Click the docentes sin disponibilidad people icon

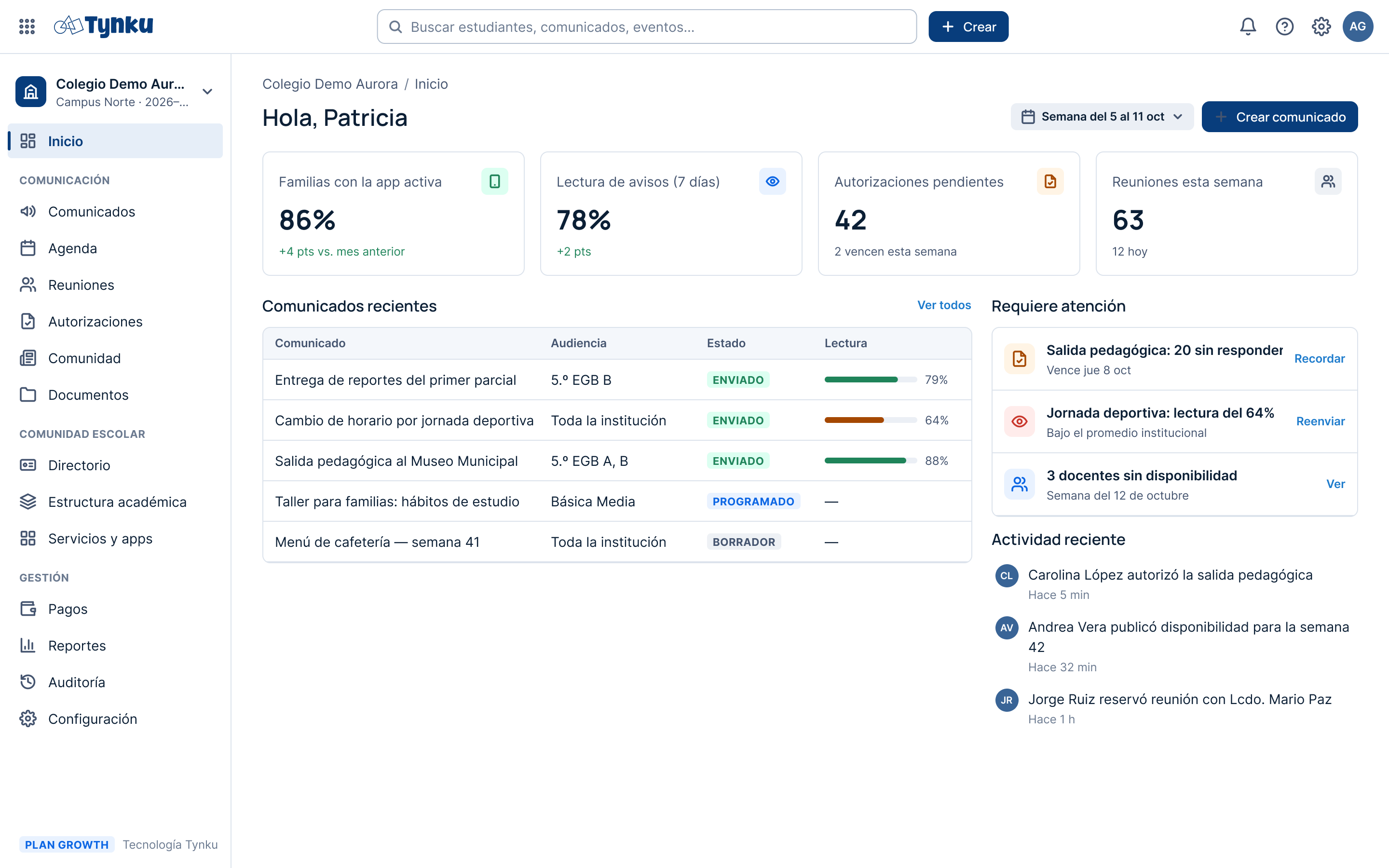pyautogui.click(x=1020, y=484)
